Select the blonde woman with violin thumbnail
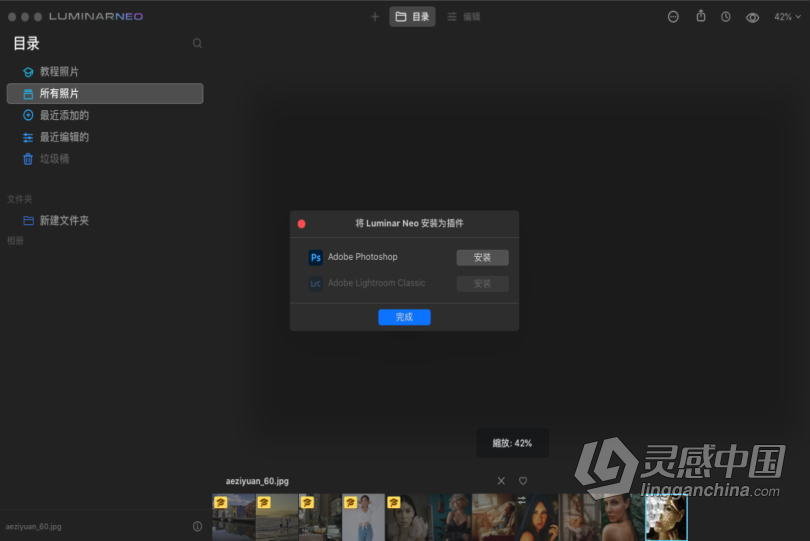This screenshot has height=541, width=810. click(450, 517)
